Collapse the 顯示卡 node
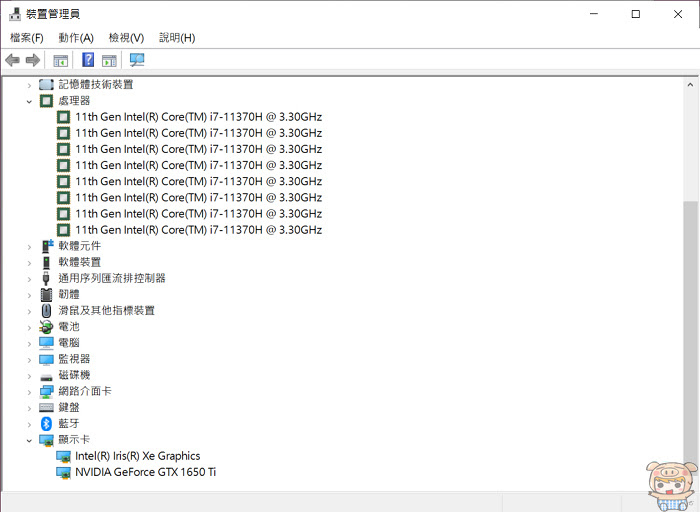The image size is (700, 512). 29,441
